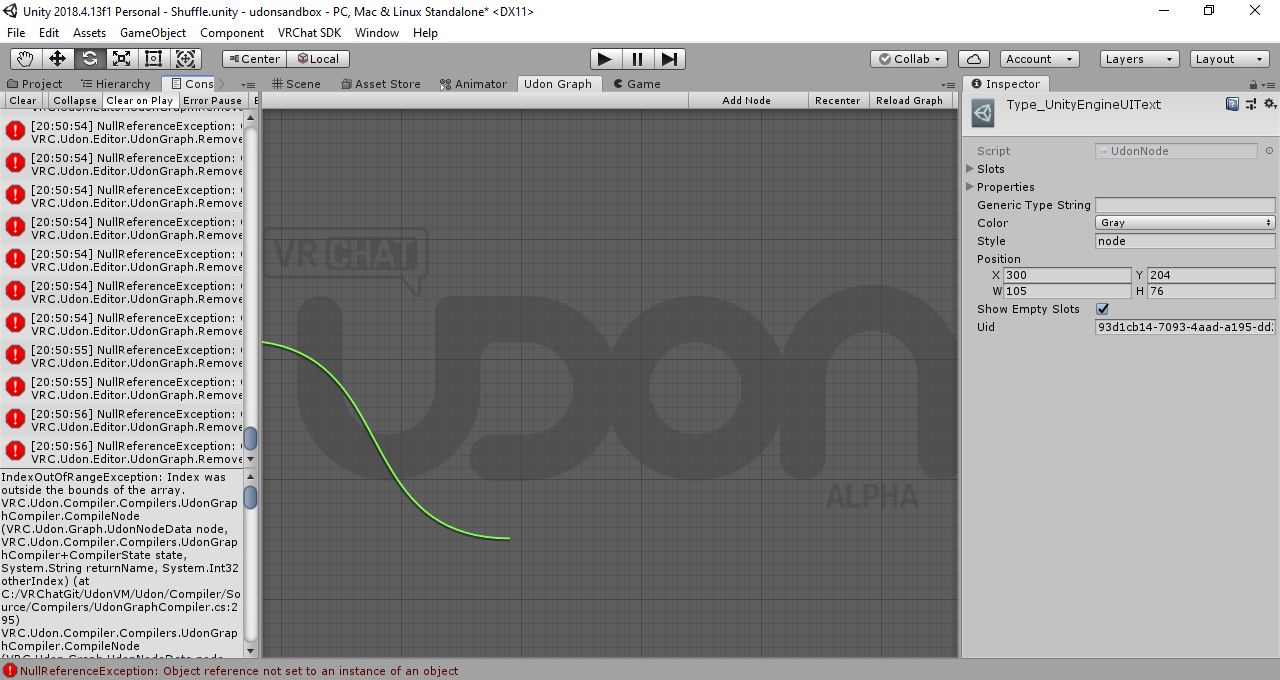Click the Add Node button
This screenshot has height=680, width=1280.
746,100
